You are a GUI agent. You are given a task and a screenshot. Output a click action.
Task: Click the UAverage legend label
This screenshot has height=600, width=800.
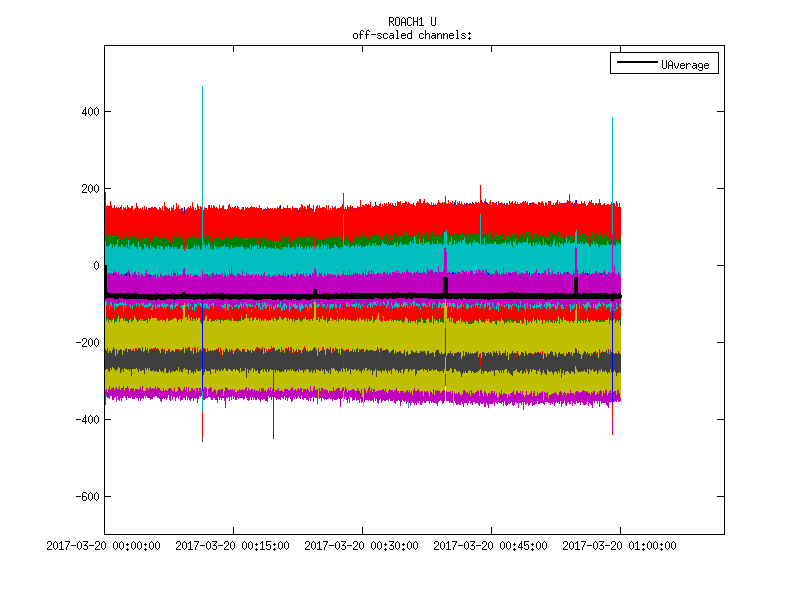pos(685,65)
